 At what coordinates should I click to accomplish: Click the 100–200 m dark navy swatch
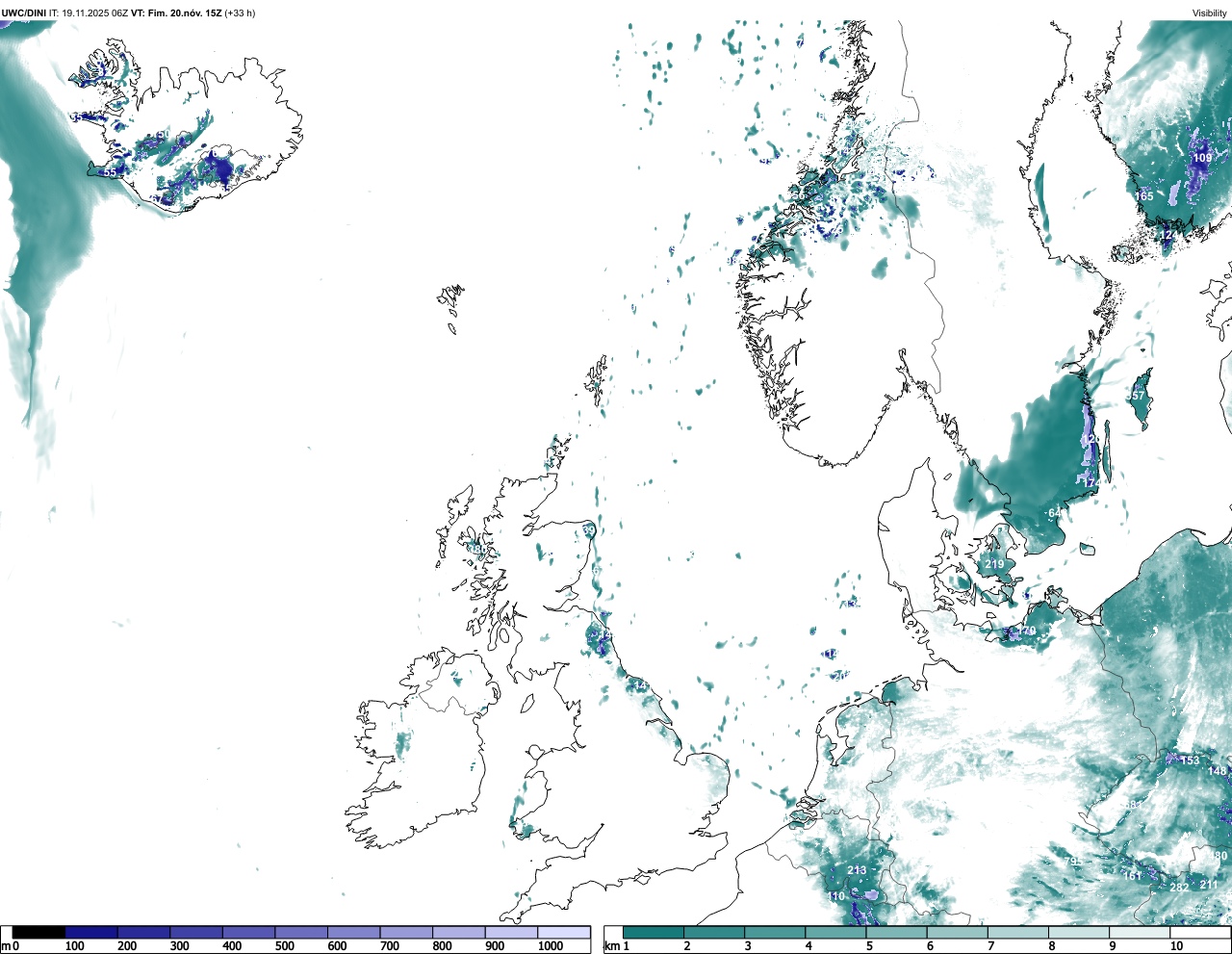[91, 932]
